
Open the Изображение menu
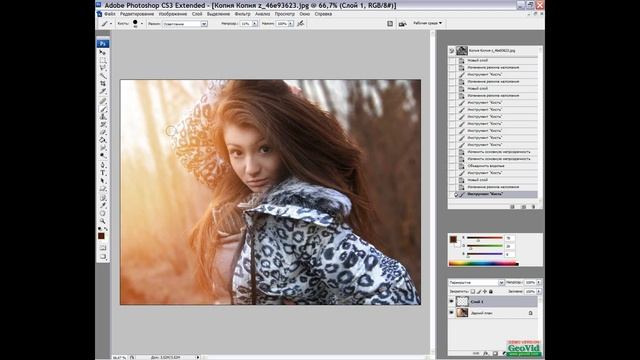coord(173,14)
